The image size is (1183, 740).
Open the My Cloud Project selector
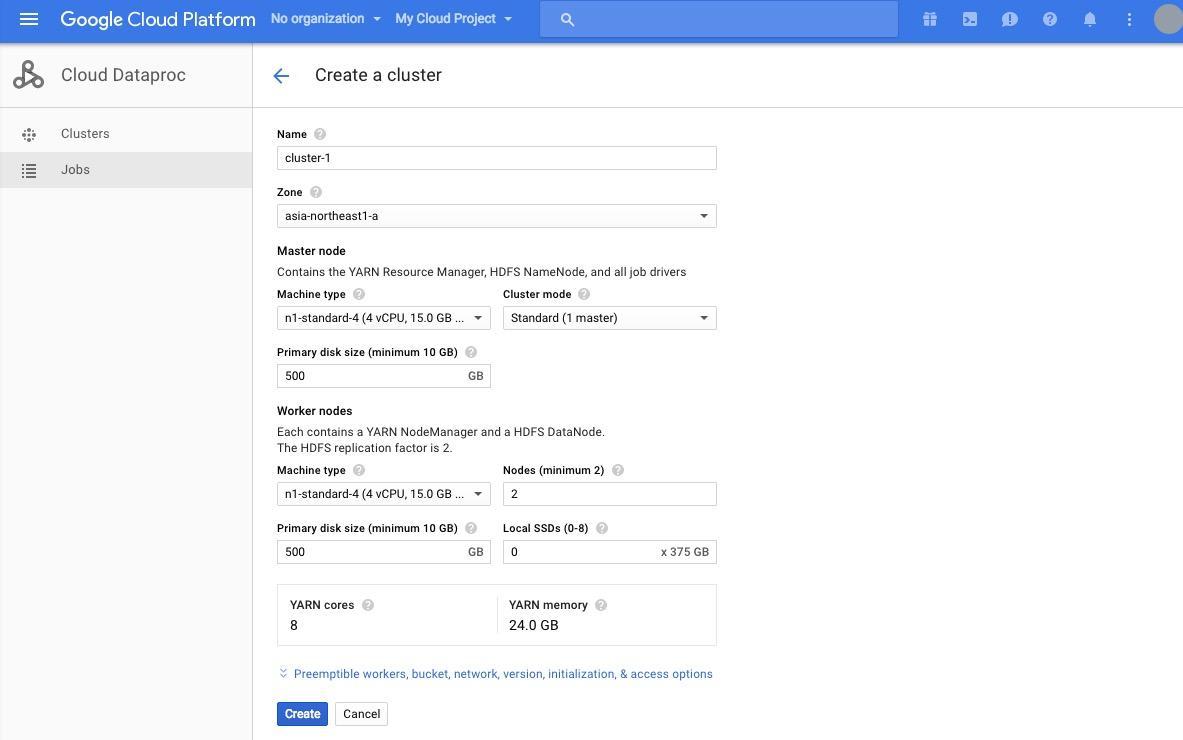(453, 19)
